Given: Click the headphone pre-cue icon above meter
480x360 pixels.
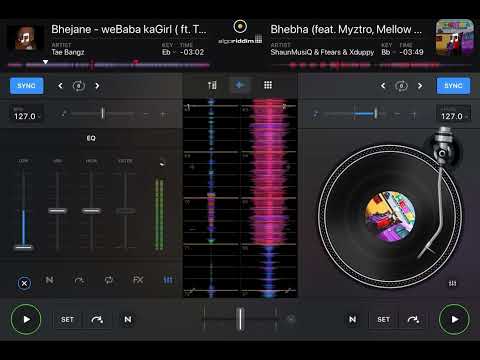Looking at the screenshot, I should click(162, 163).
